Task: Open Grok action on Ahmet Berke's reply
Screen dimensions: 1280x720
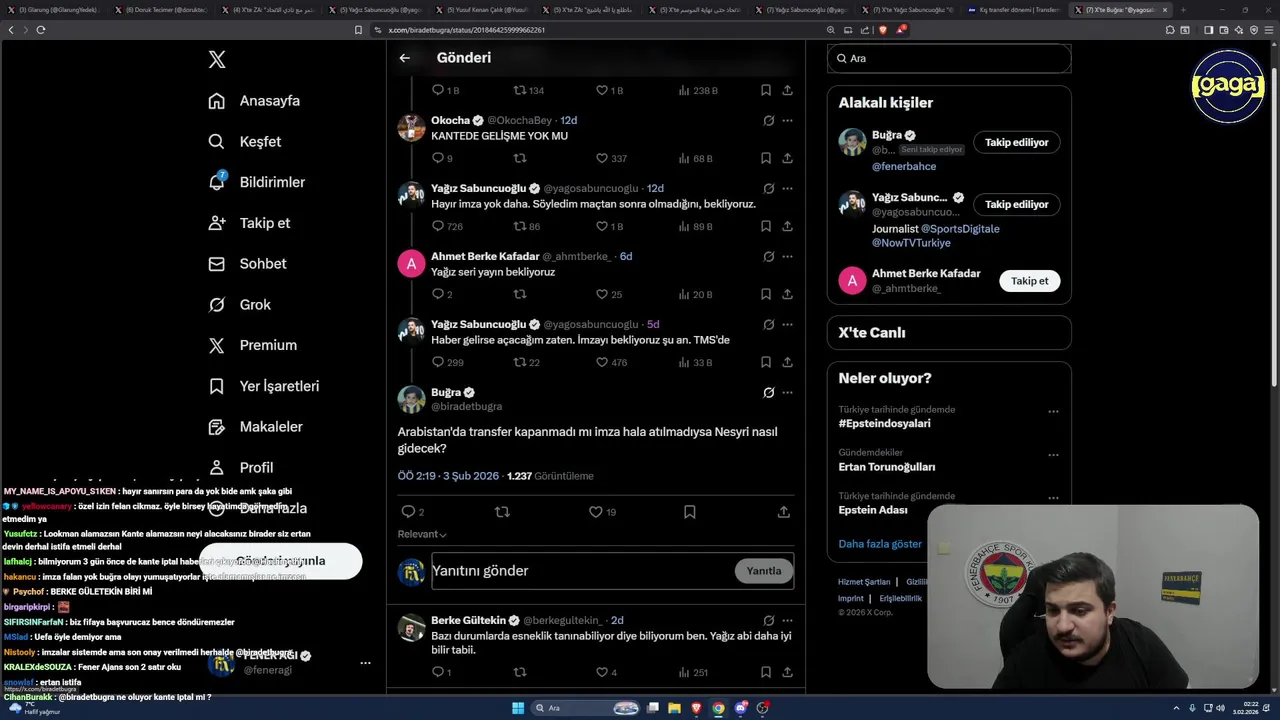Action: point(769,256)
